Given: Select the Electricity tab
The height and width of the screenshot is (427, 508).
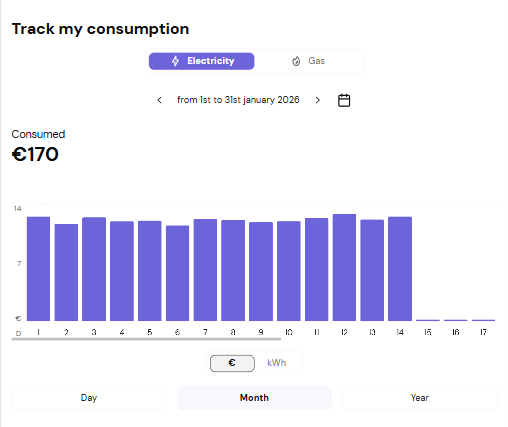Looking at the screenshot, I should pyautogui.click(x=201, y=61).
